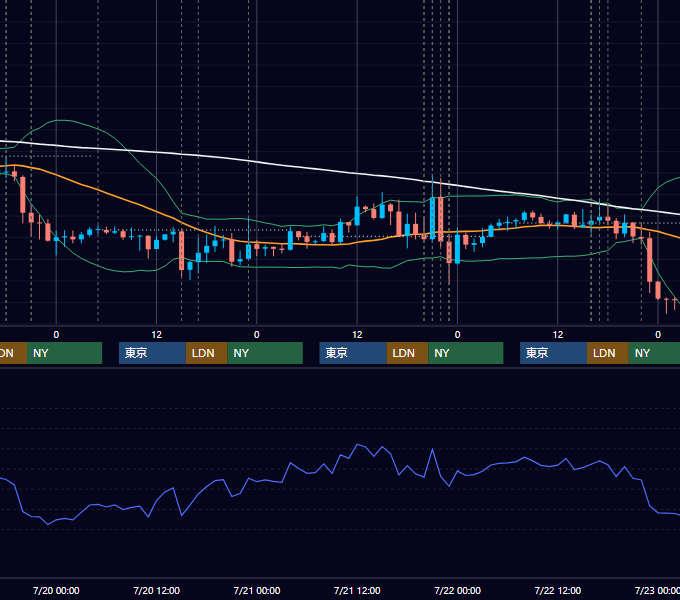Select the LDN session block on 7/21

[x=407, y=353]
